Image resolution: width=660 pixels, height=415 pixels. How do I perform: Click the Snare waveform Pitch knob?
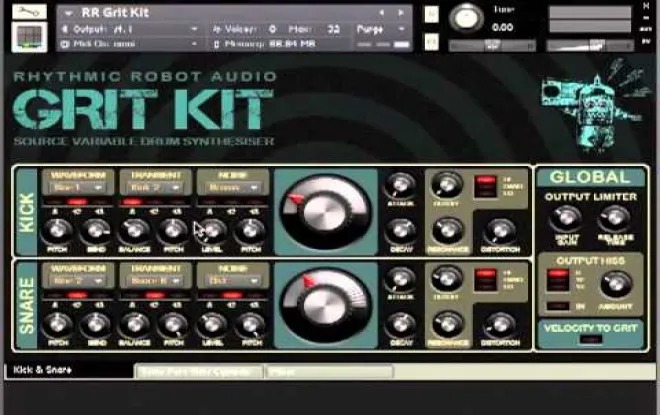pos(58,325)
